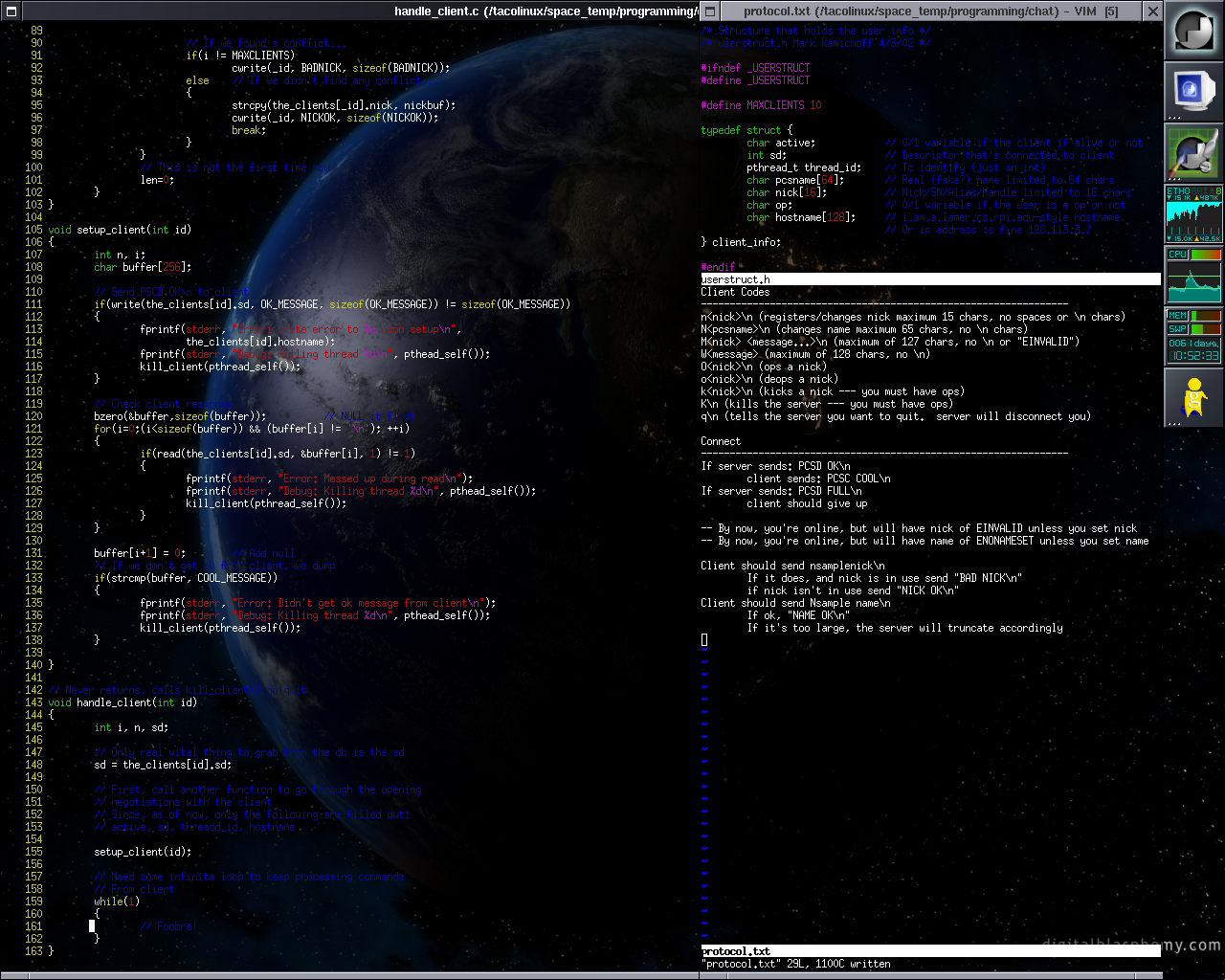Click miniaturize button on protocol.txt window
Viewport: 1225px width, 980px height.
click(x=709, y=11)
